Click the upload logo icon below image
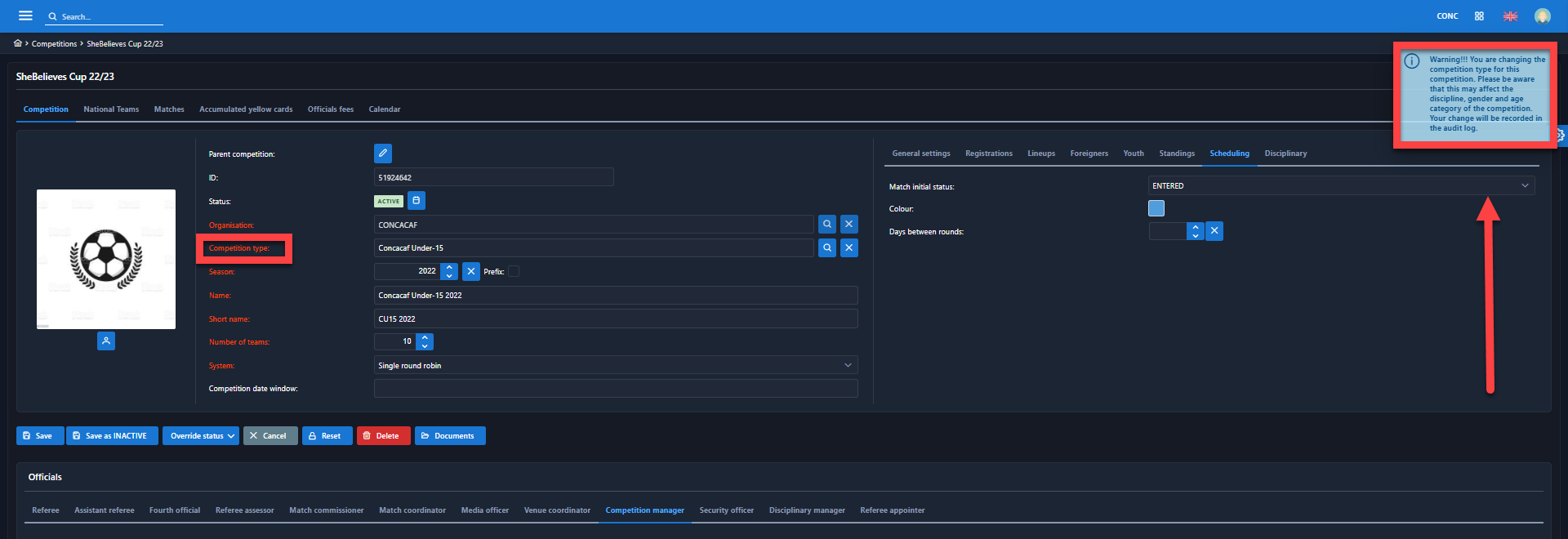Viewport: 1568px width, 539px height. click(106, 341)
